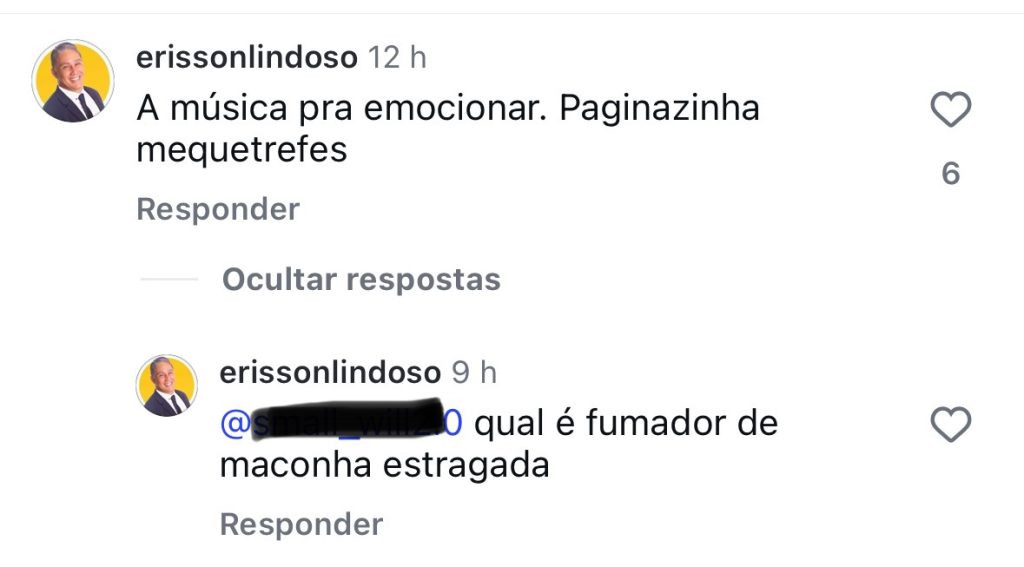Tap Responder under the reply comment
Screen dimensions: 1024x567
pyautogui.click(x=301, y=525)
